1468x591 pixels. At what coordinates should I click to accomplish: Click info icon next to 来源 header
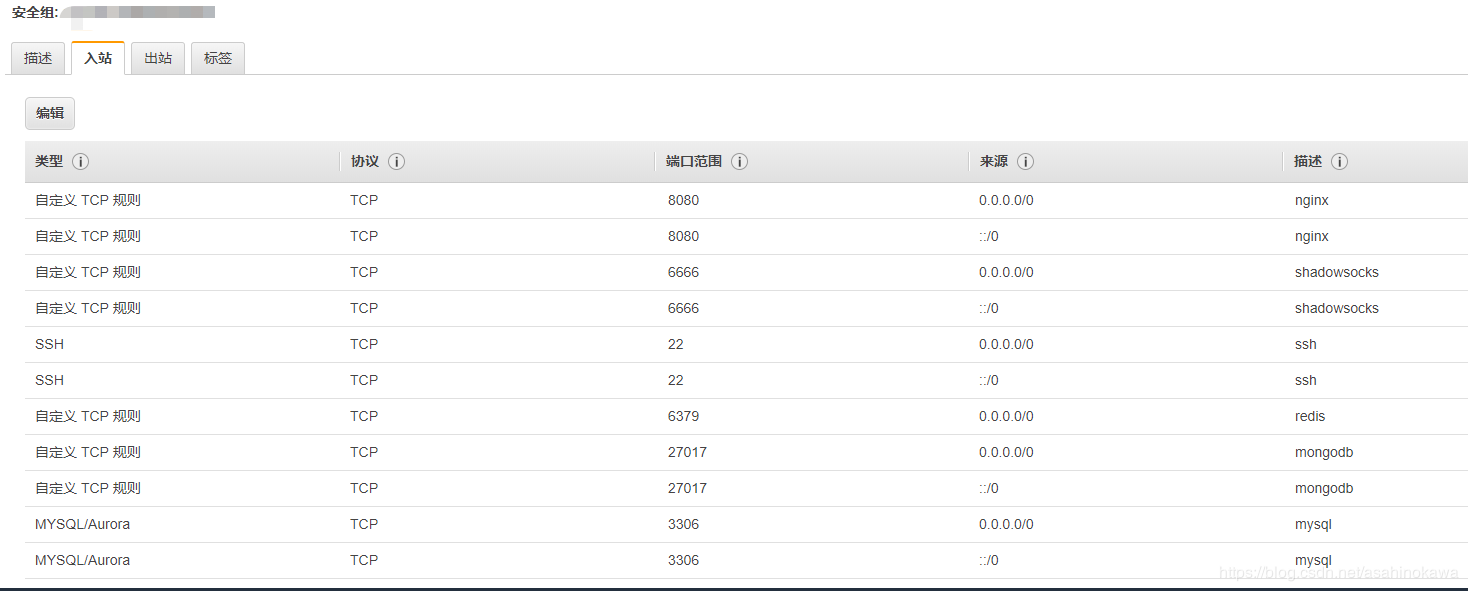pyautogui.click(x=1026, y=162)
